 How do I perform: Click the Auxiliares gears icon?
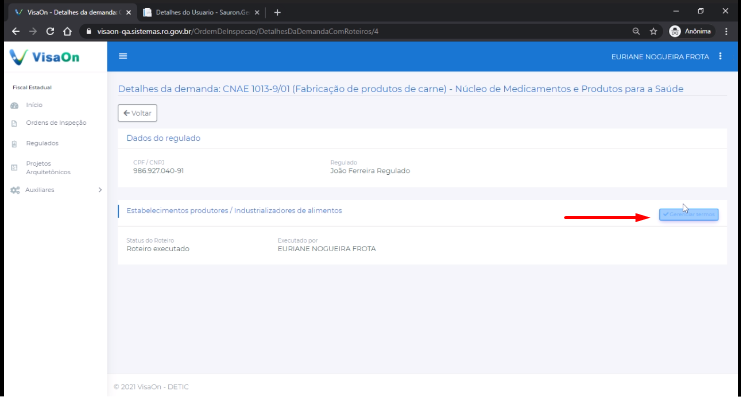[15, 190]
